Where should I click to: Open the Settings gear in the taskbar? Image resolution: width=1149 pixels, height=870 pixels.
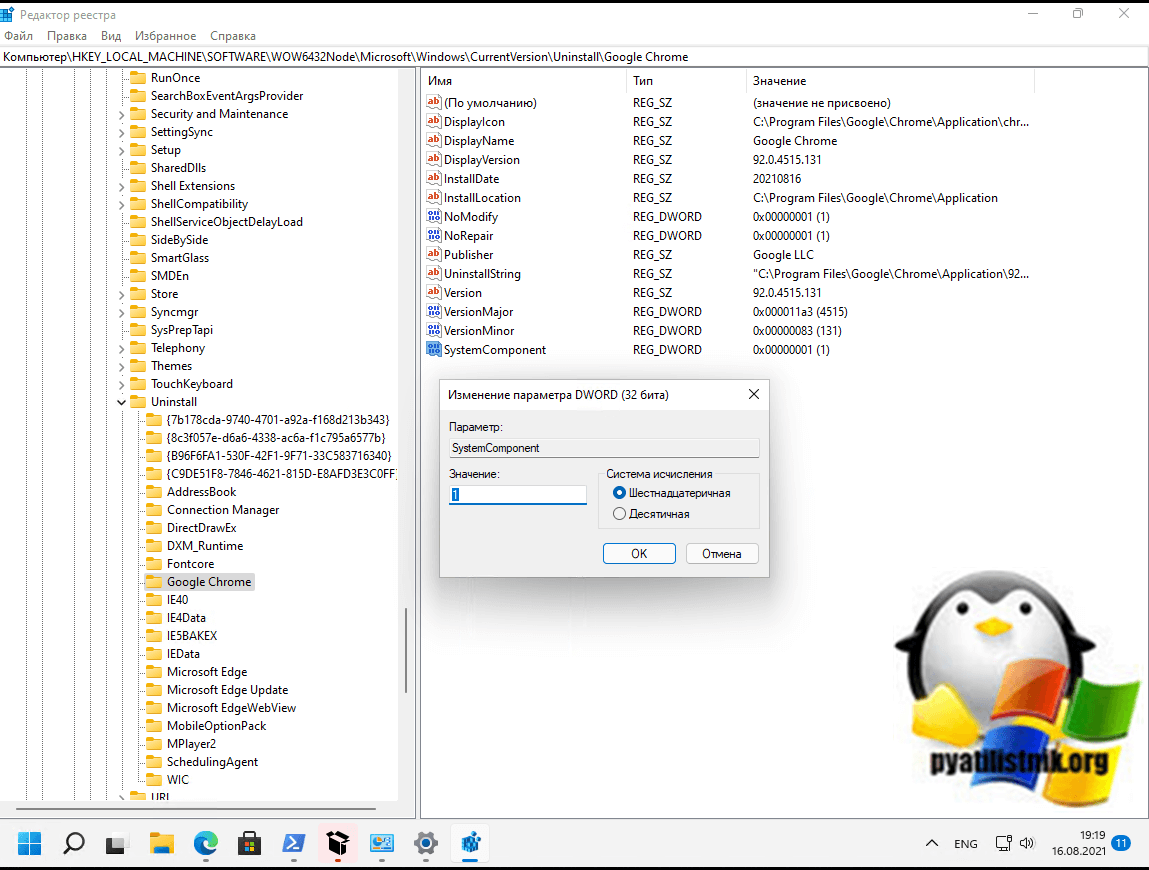(426, 843)
